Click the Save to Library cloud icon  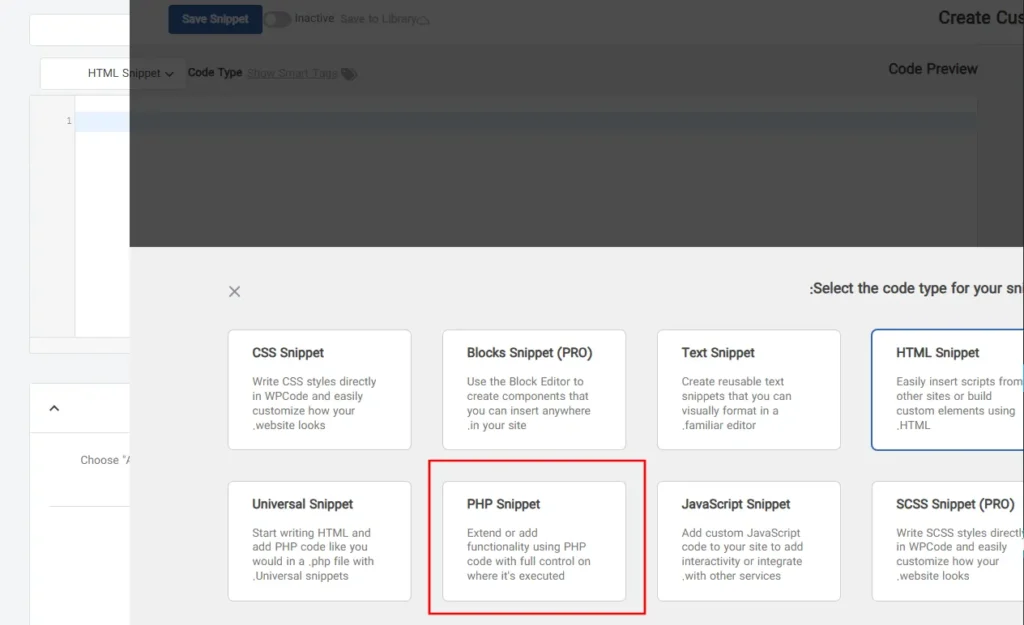click(x=424, y=20)
